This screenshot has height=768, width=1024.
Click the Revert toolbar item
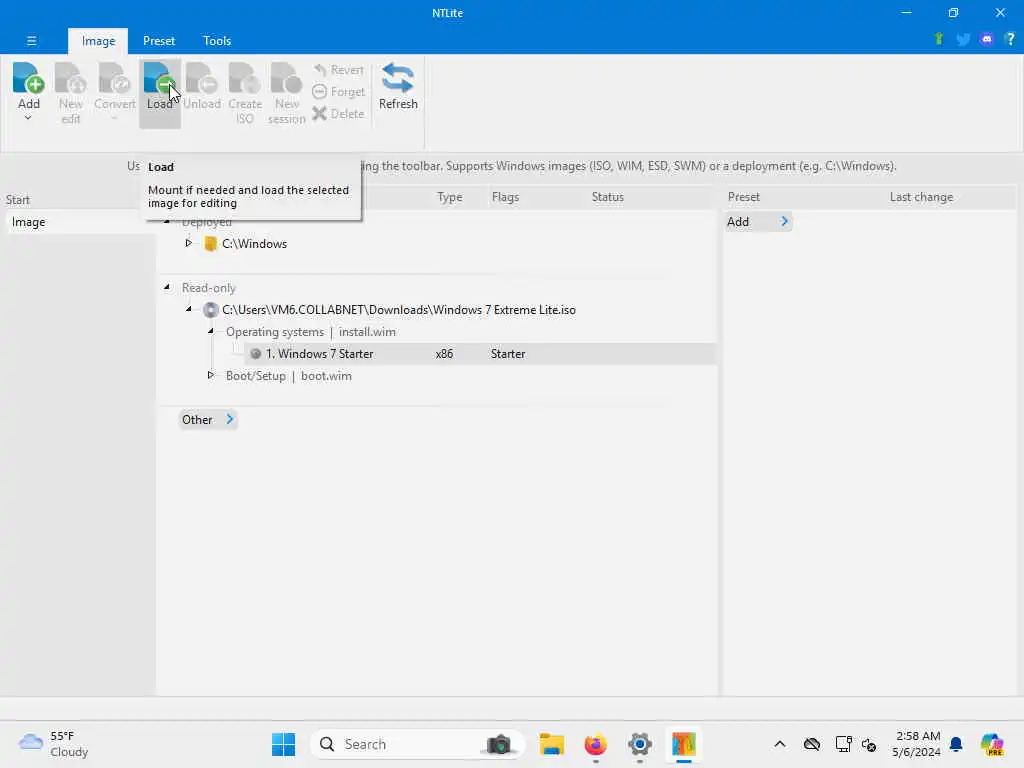pos(338,70)
